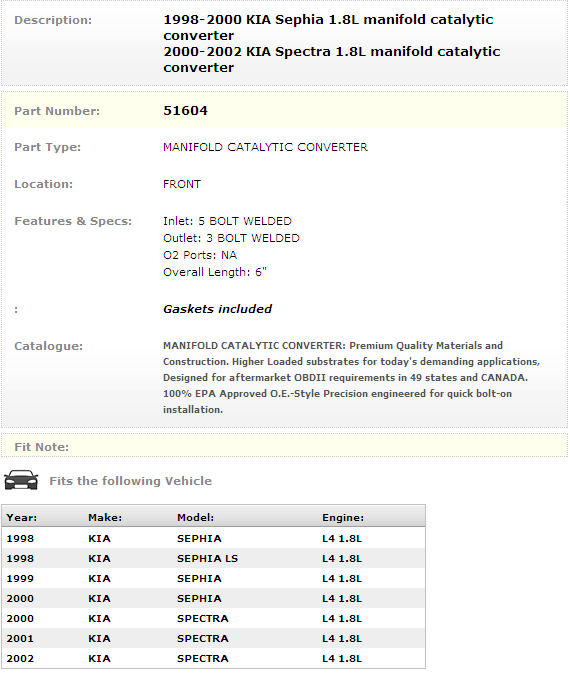Click the Make column header
Image resolution: width=570 pixels, height=690 pixels.
click(x=105, y=518)
